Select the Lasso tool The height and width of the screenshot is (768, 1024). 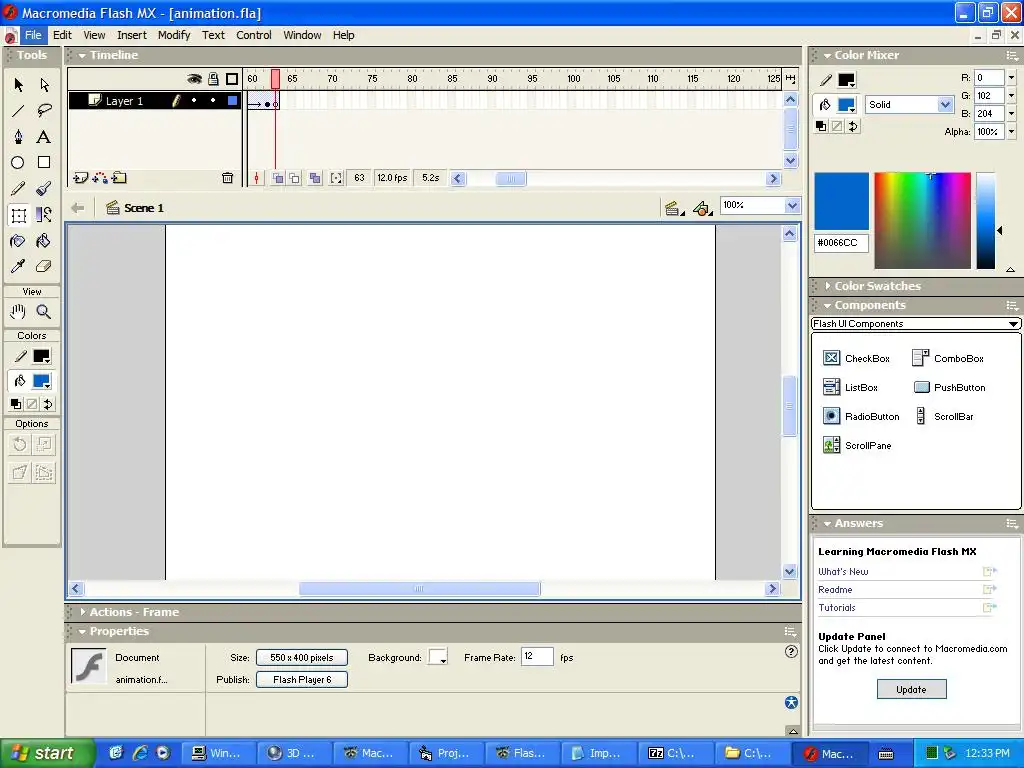pos(44,110)
